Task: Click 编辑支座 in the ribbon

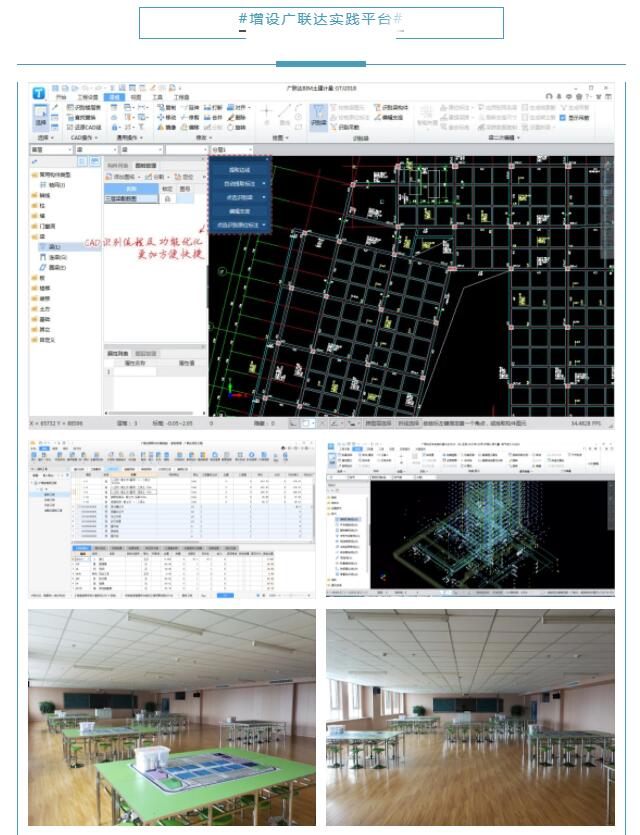Action: coord(389,117)
